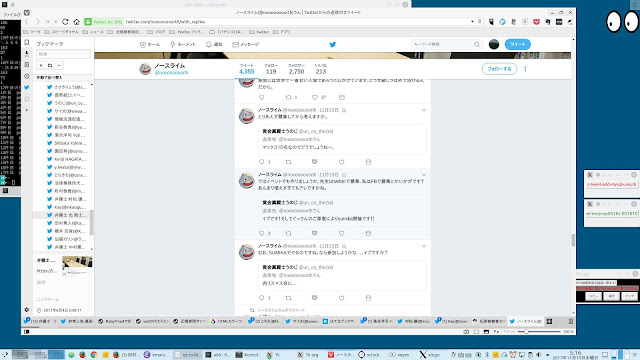Open the Chrome icon in the taskbar
This screenshot has width=640, height=360.
coord(94,355)
